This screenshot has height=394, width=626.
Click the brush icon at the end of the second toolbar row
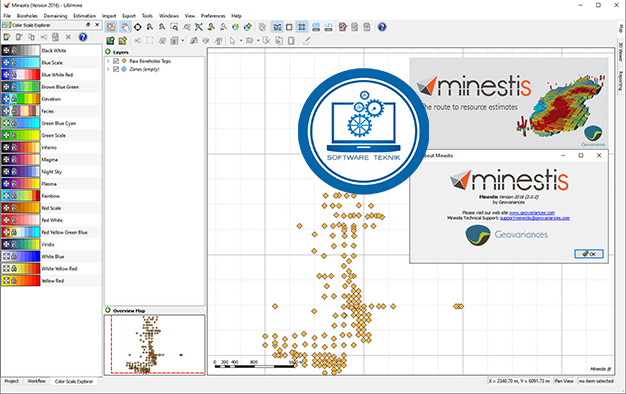(x=306, y=41)
